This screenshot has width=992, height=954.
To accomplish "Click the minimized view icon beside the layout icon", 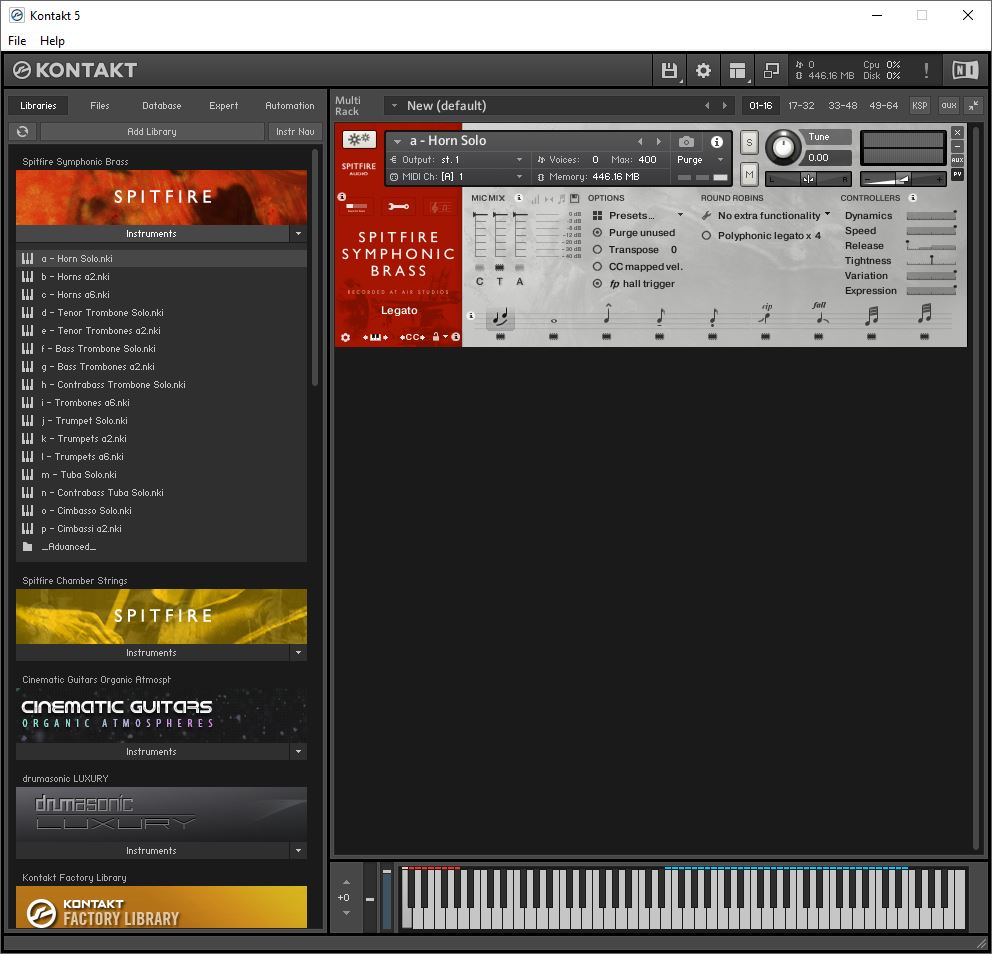I will [x=771, y=70].
